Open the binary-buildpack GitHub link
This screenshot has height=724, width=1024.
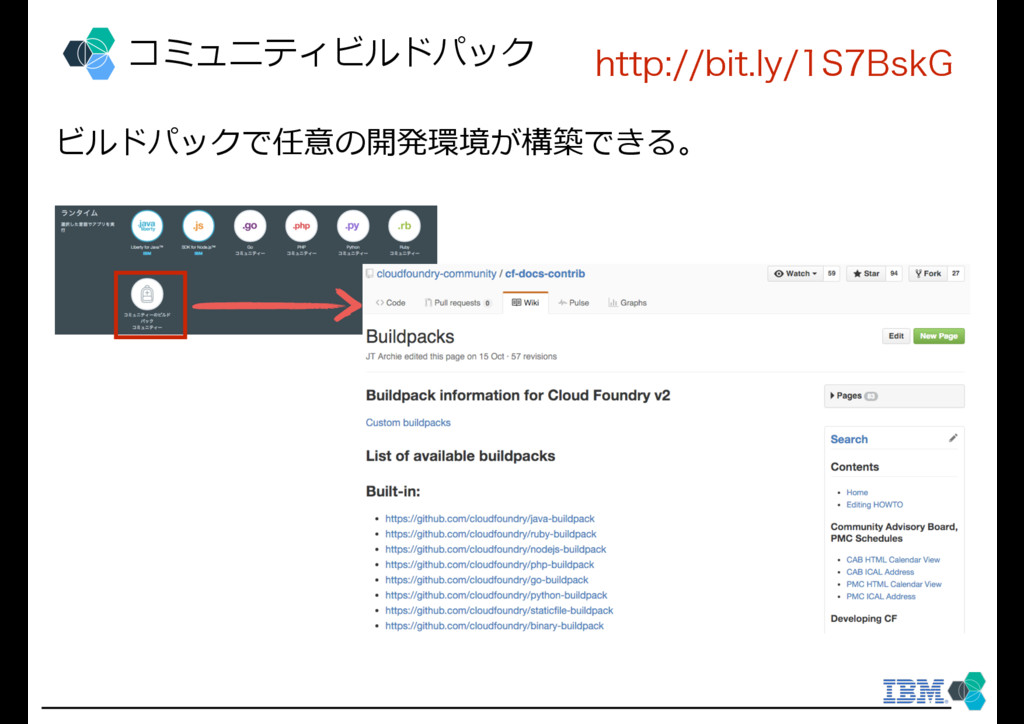coord(494,625)
